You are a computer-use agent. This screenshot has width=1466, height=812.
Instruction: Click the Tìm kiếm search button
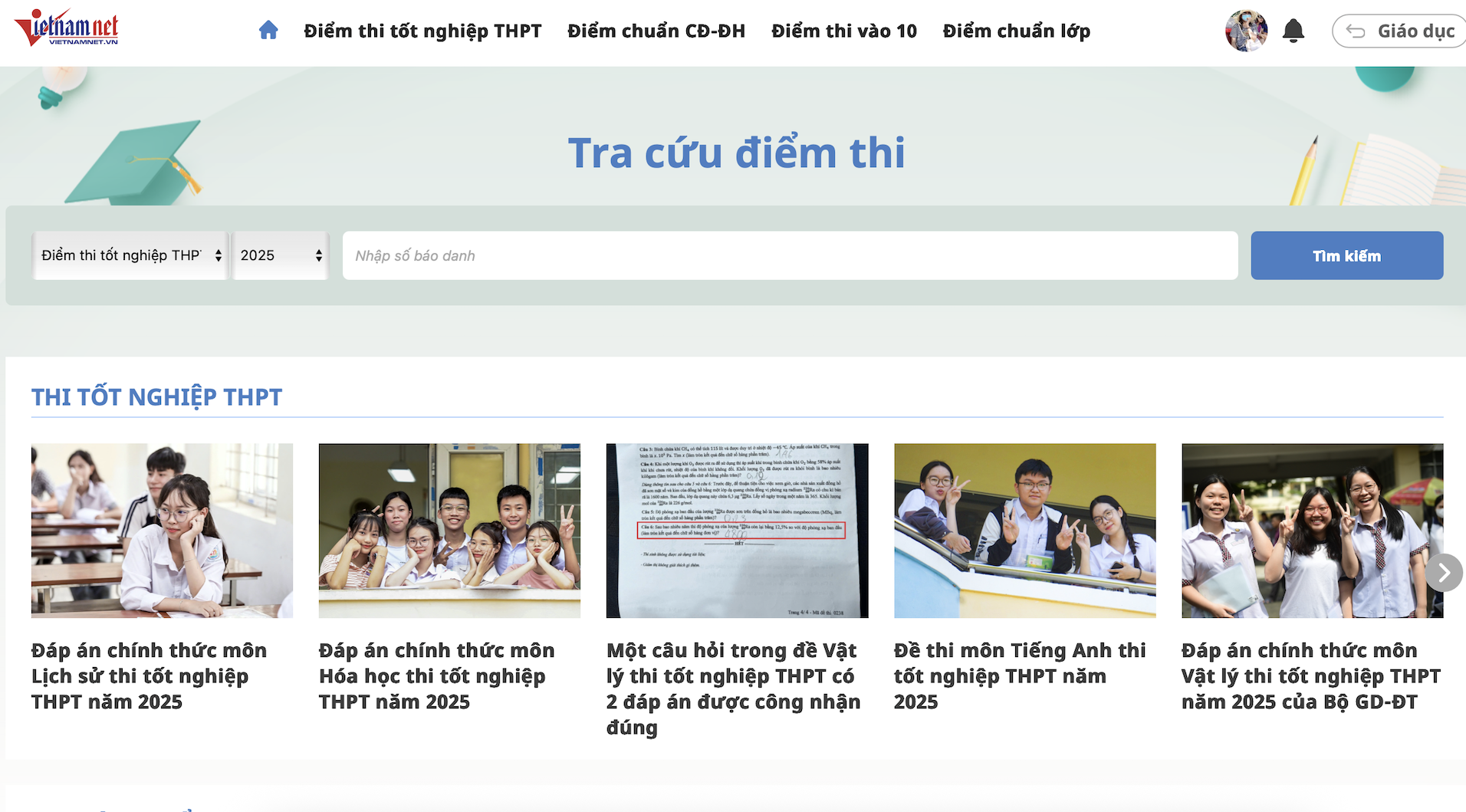[1346, 255]
